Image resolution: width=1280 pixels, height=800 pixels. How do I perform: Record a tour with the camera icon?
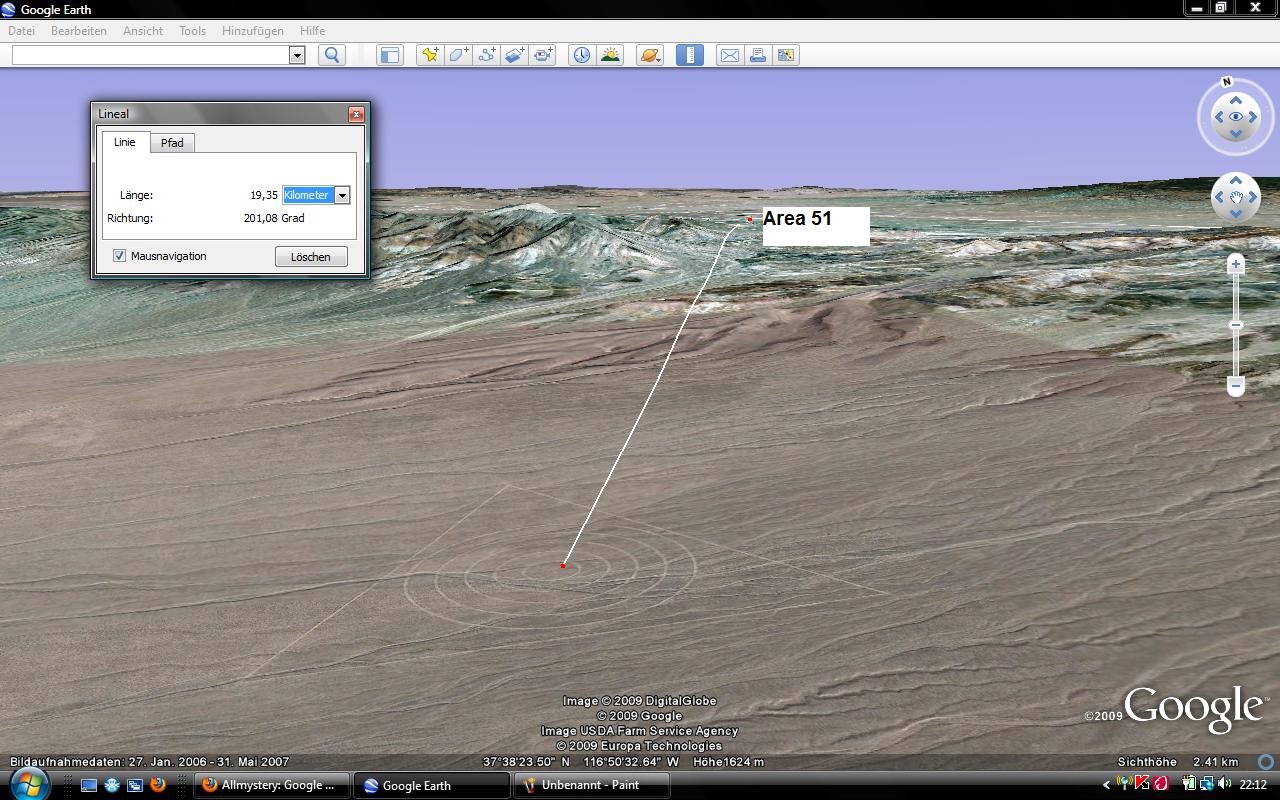click(542, 55)
